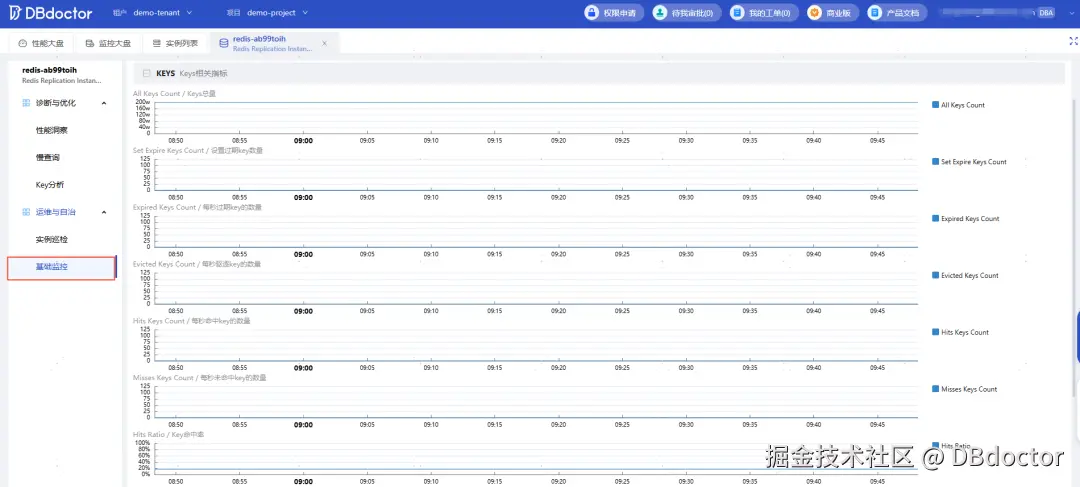Toggle the Evicted Keys Count legend
This screenshot has height=487, width=1080.
[x=965, y=276]
